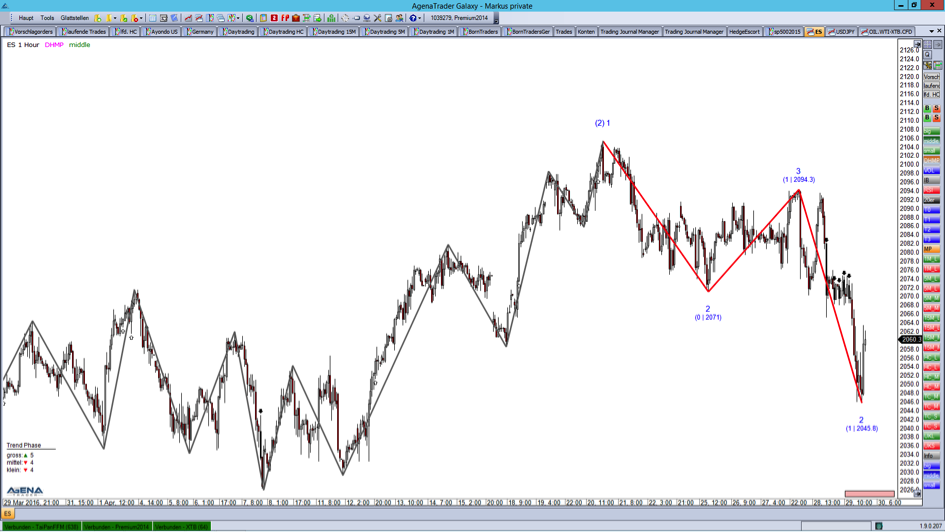The image size is (945, 532).
Task: Click the green bar-chart toolbar icon
Action: pos(331,18)
